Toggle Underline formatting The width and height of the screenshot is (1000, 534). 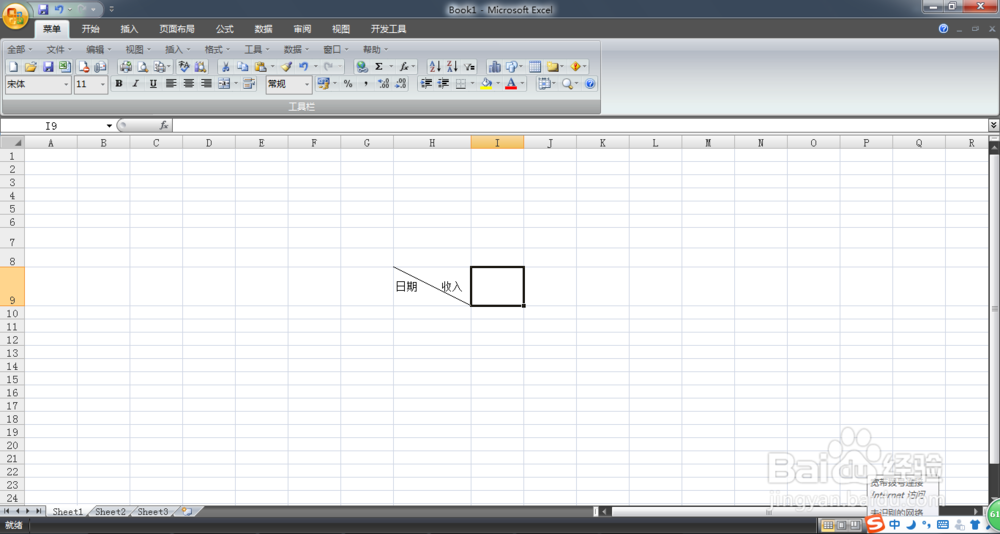point(153,84)
